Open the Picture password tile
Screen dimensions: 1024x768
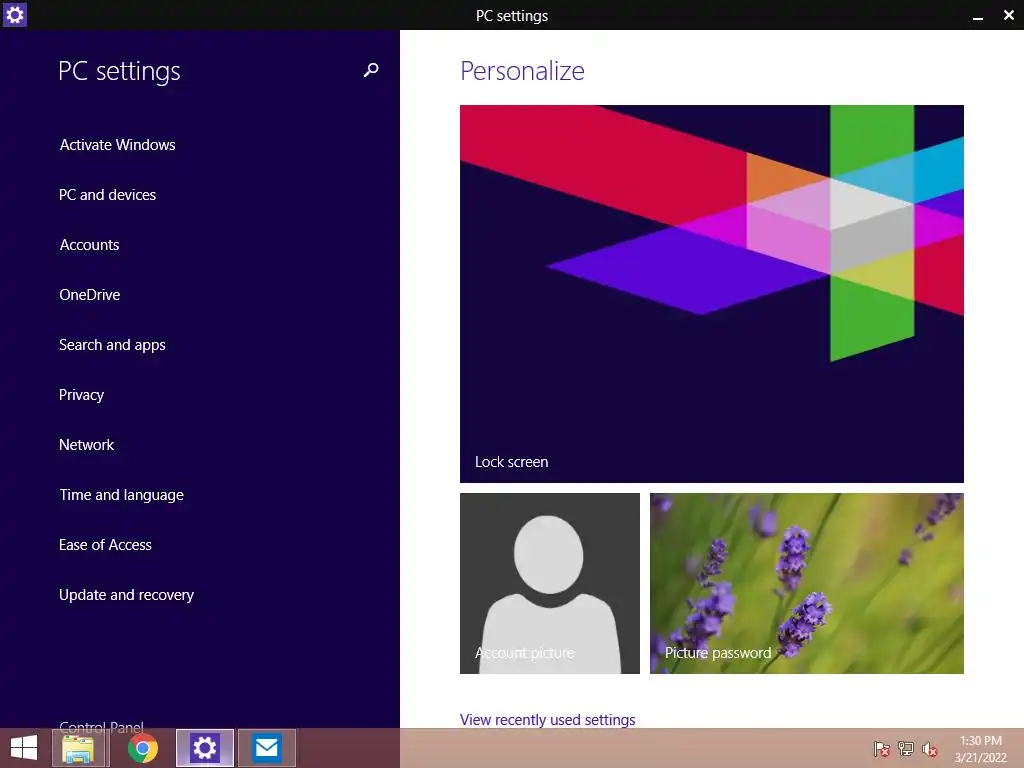coord(807,583)
